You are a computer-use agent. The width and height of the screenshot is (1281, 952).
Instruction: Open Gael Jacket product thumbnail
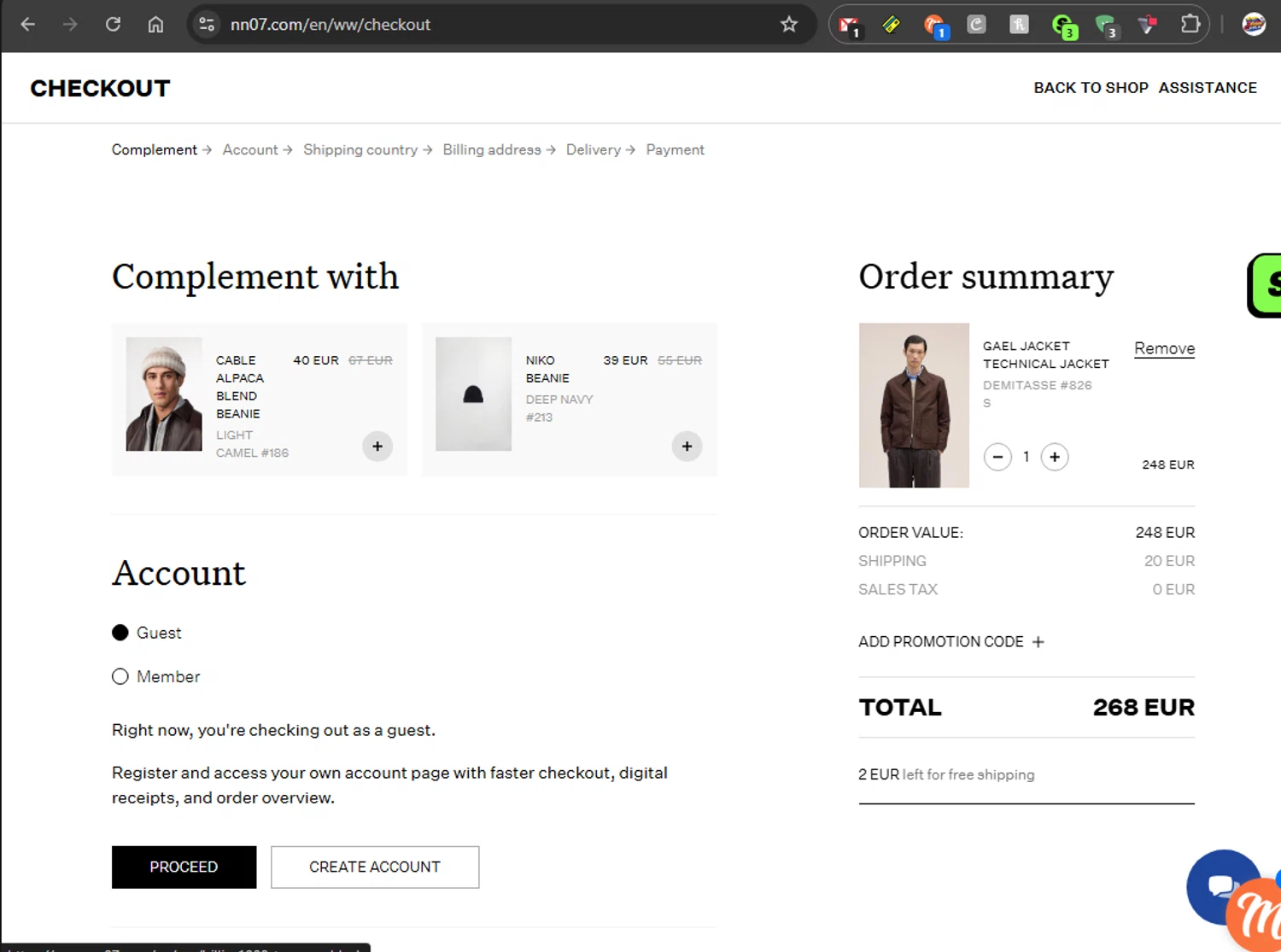[x=914, y=405]
